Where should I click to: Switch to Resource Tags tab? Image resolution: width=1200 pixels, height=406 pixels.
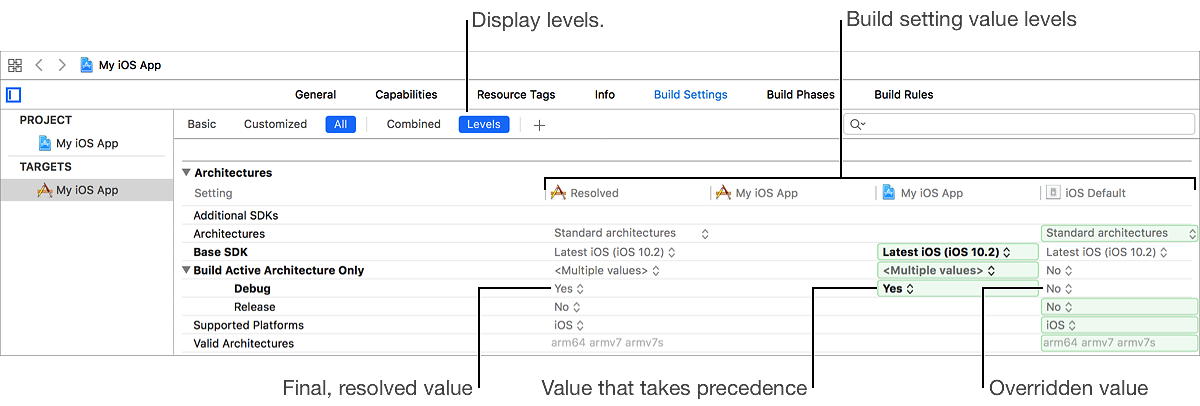[x=516, y=95]
